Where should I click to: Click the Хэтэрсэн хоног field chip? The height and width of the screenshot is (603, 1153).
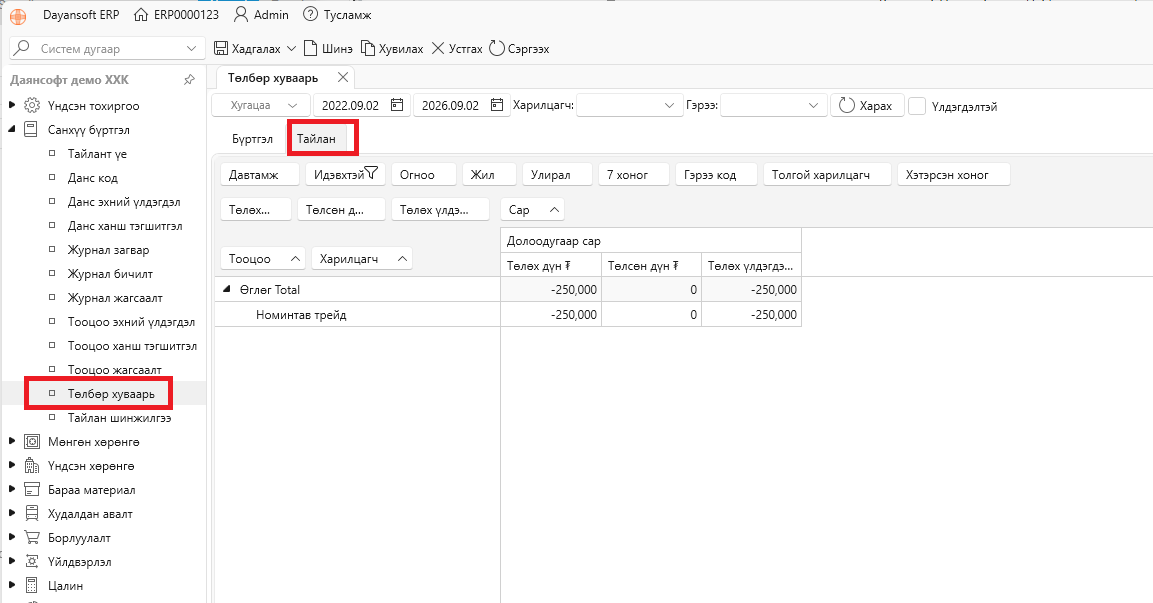[954, 175]
